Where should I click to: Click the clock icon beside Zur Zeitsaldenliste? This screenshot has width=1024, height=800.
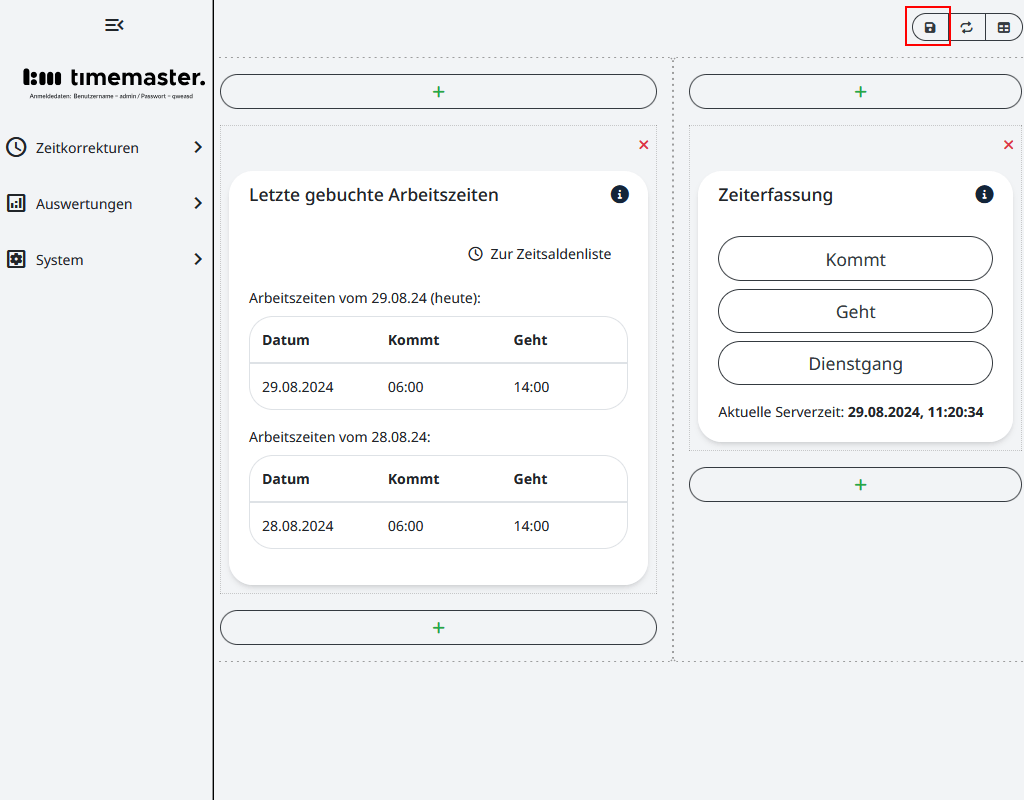click(475, 253)
